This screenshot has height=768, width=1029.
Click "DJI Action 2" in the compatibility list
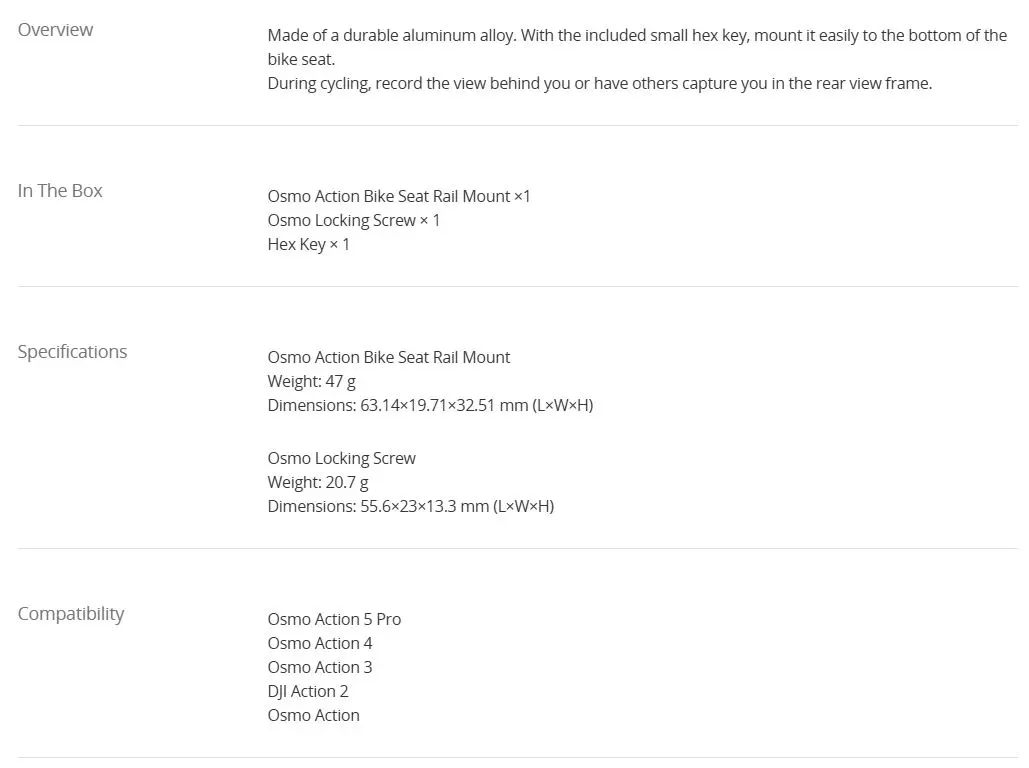(x=307, y=692)
